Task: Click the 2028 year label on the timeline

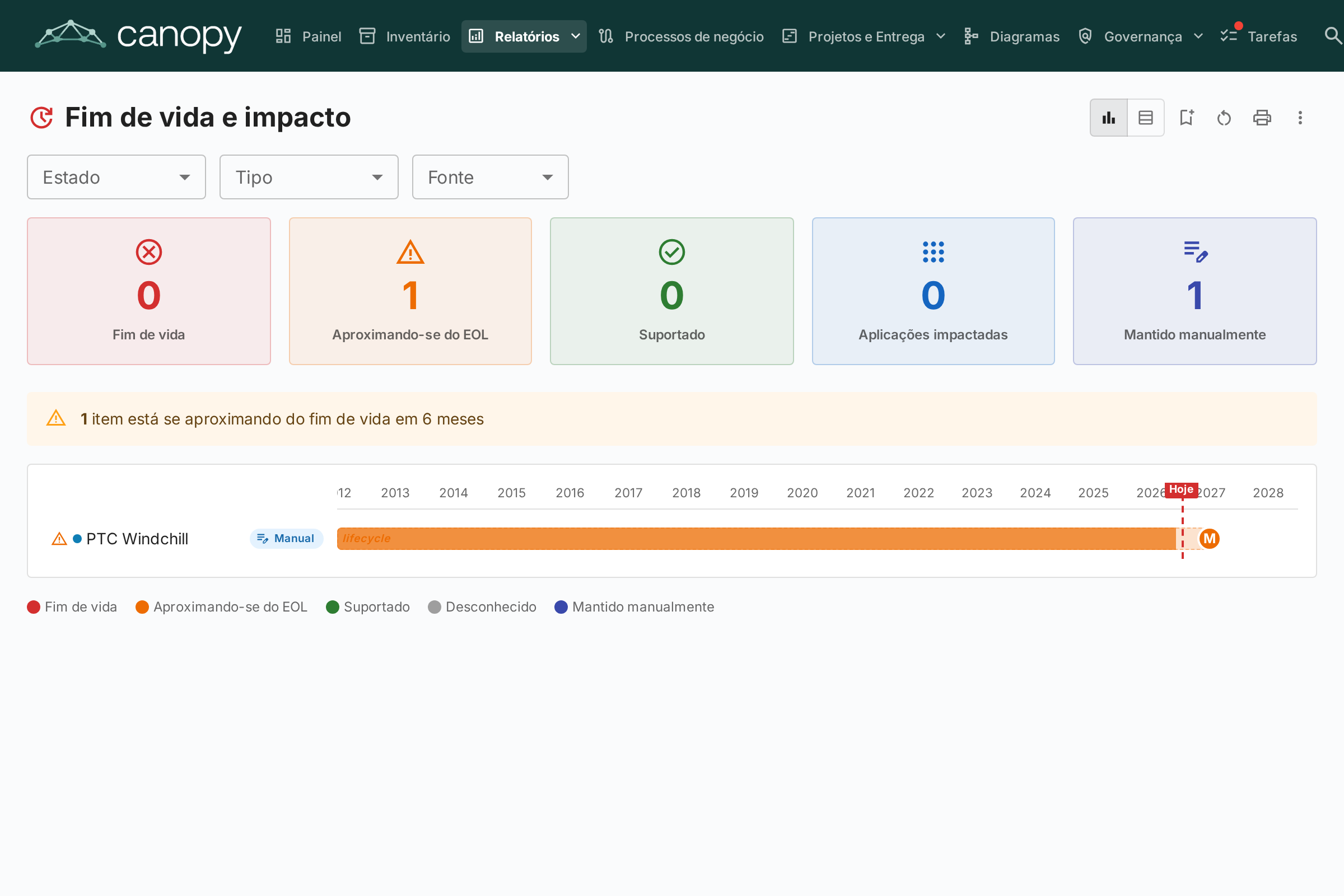Action: [x=1268, y=493]
